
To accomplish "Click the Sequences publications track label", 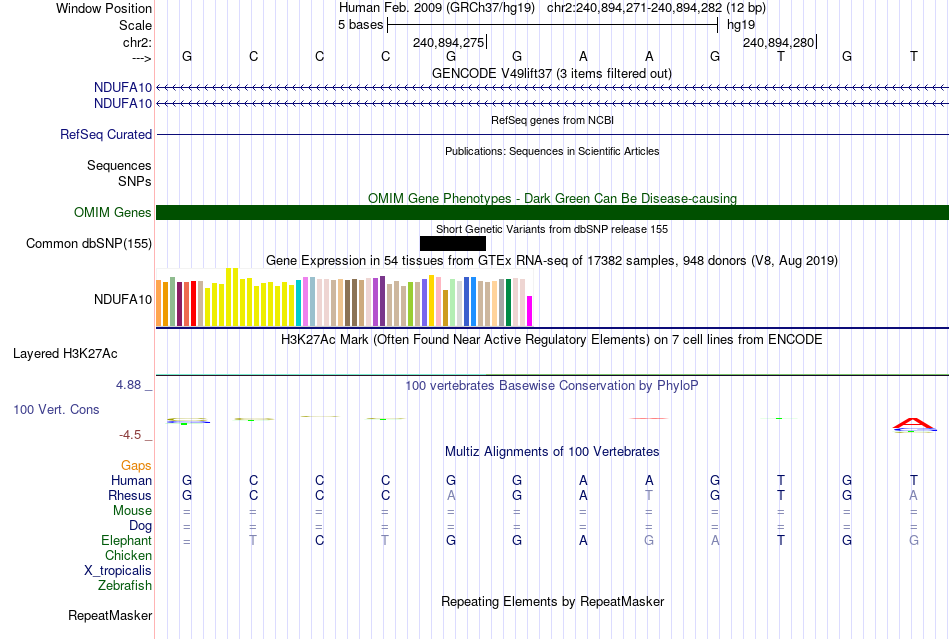I will (119, 165).
